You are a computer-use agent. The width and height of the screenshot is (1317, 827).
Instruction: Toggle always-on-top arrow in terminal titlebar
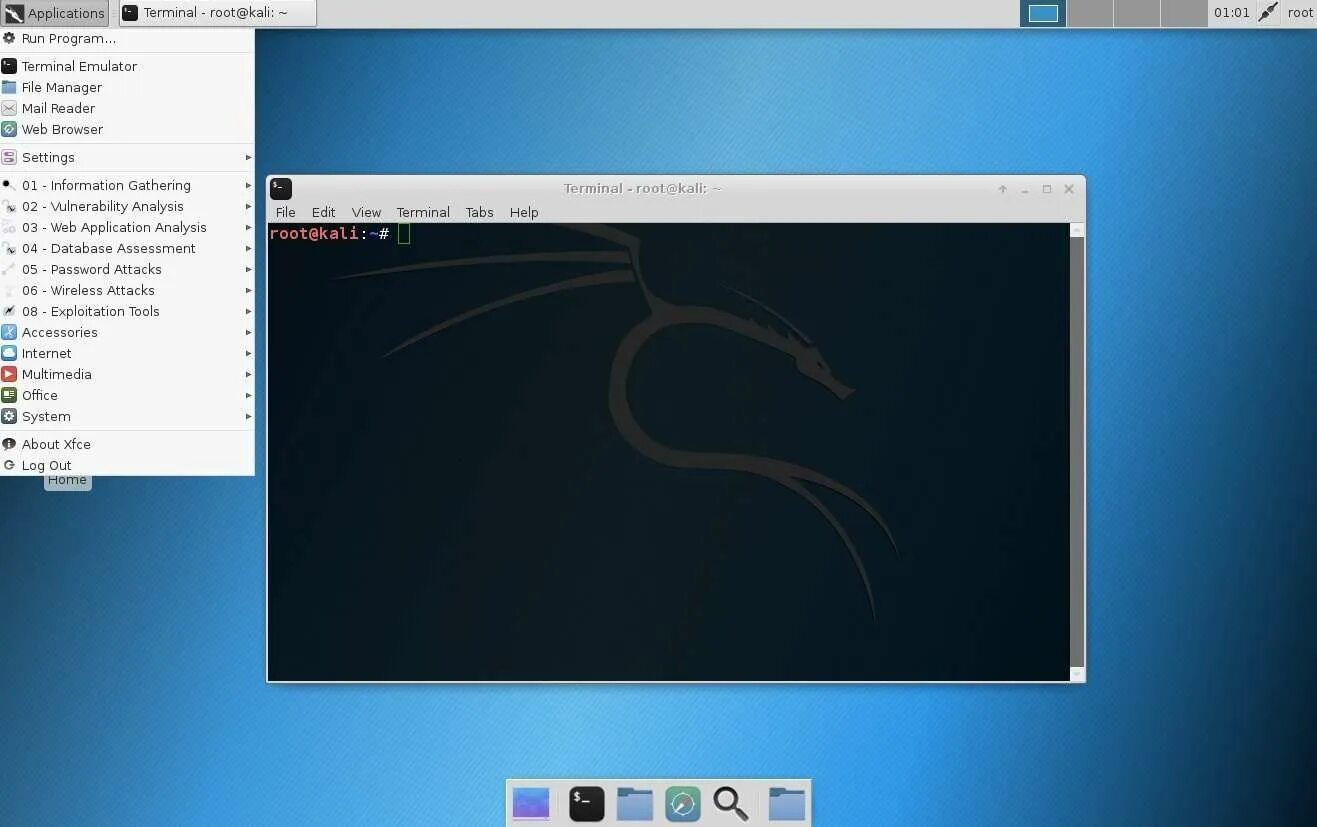(x=1002, y=189)
